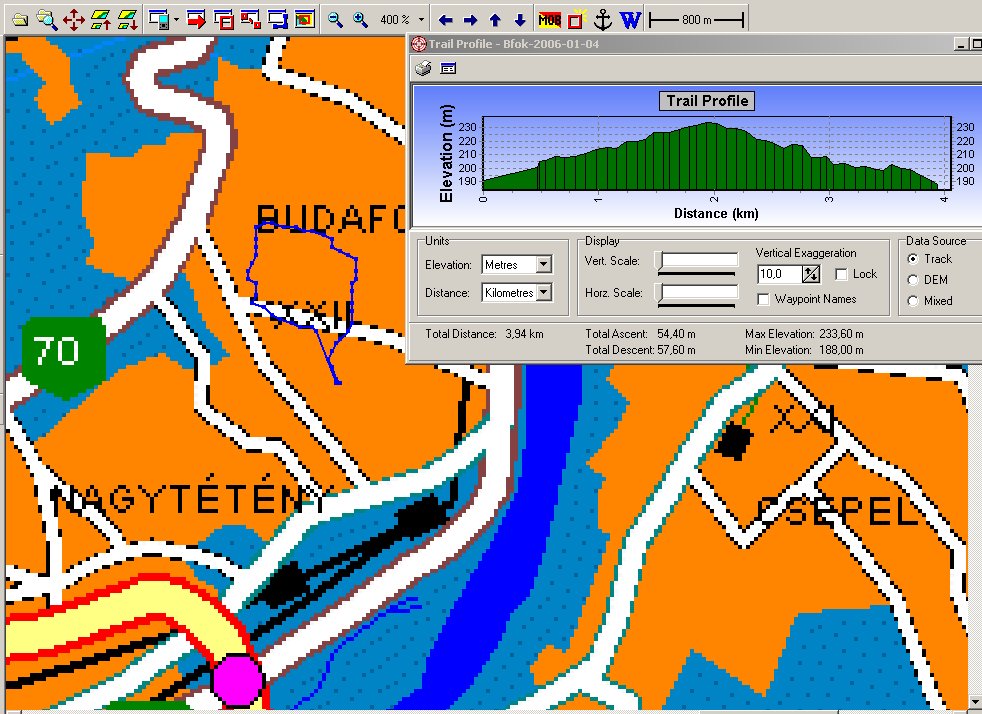Image resolution: width=982 pixels, height=714 pixels.
Task: Print the trail profile with printer icon
Action: 423,68
